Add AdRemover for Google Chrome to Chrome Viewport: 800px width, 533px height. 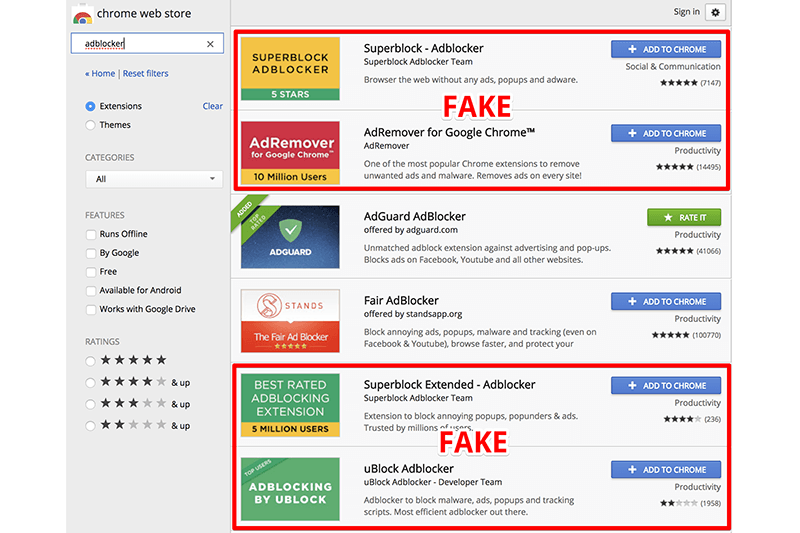pyautogui.click(x=666, y=133)
